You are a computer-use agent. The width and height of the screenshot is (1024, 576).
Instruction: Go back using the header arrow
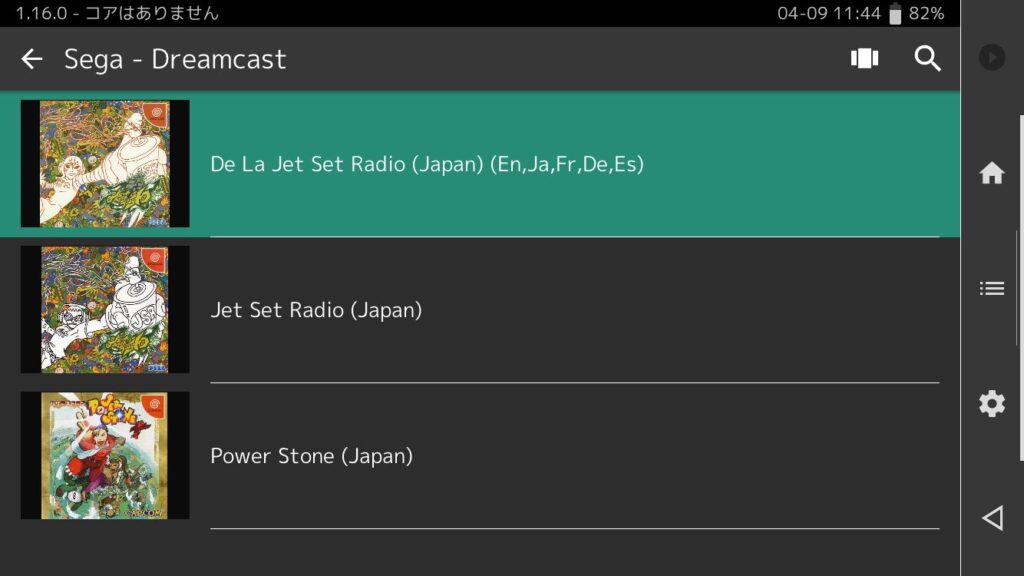tap(31, 59)
